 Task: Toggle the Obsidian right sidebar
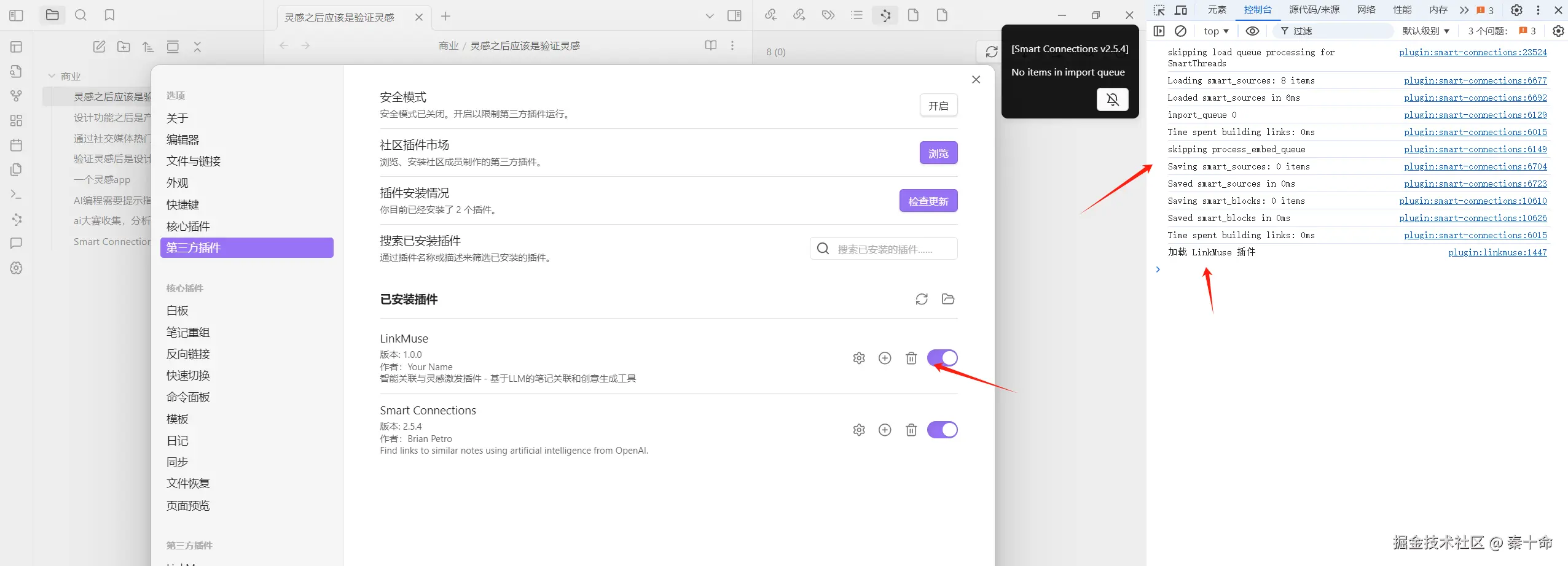click(734, 15)
